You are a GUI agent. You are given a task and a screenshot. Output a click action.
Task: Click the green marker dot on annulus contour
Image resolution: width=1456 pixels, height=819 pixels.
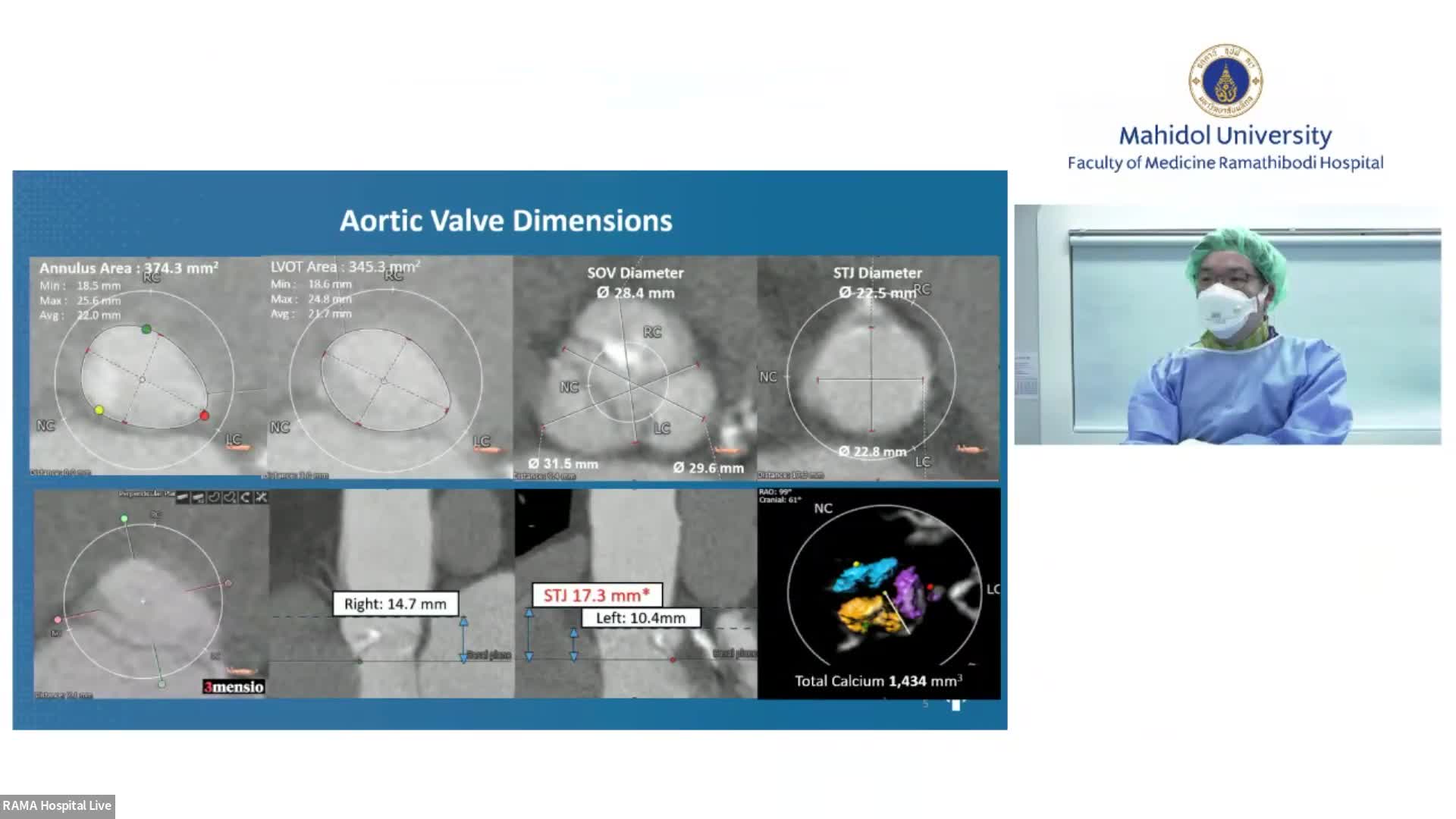coord(146,329)
